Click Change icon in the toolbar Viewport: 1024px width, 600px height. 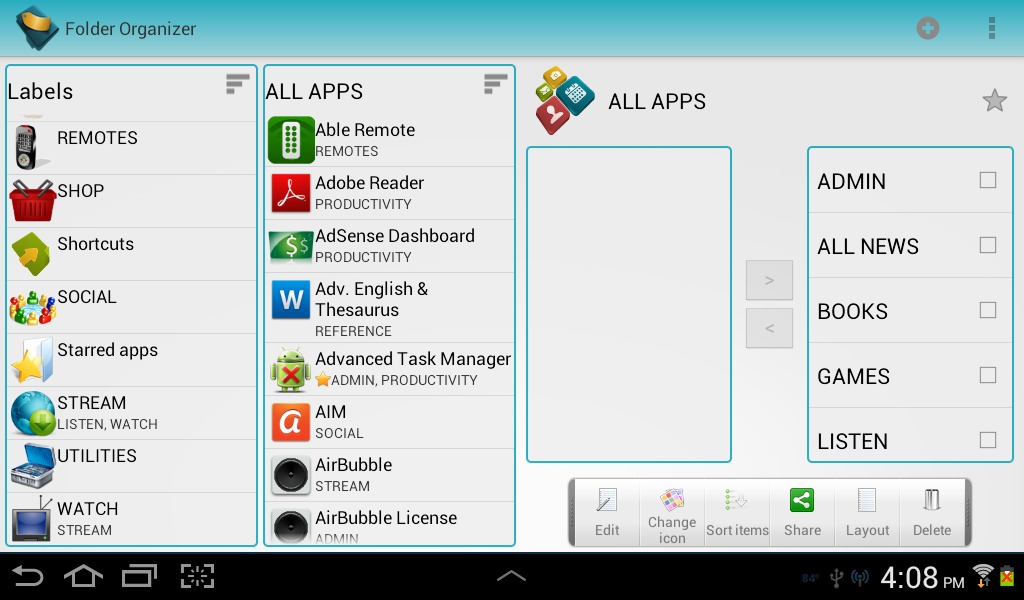pos(672,513)
